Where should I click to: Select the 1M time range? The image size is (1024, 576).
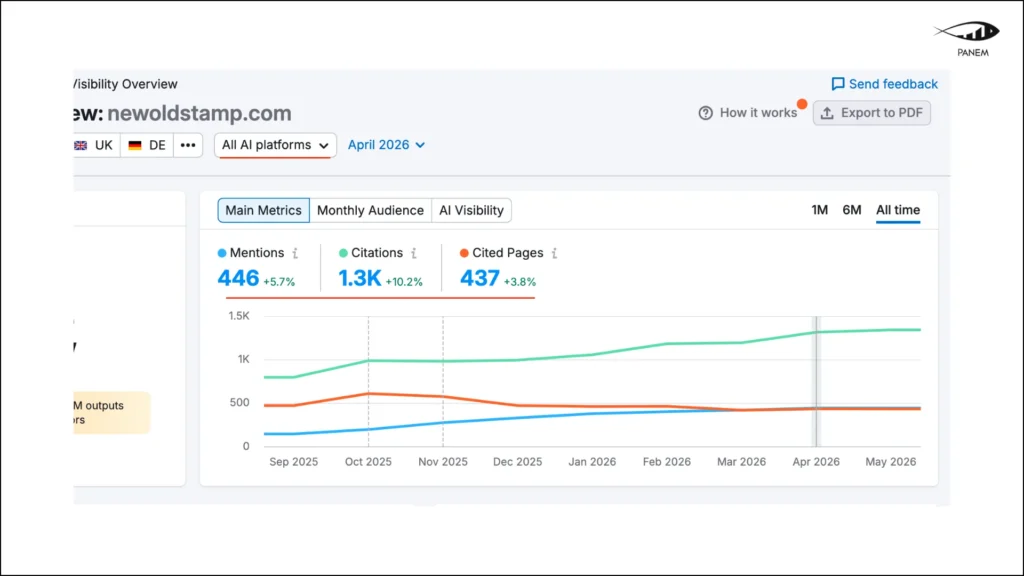click(820, 210)
